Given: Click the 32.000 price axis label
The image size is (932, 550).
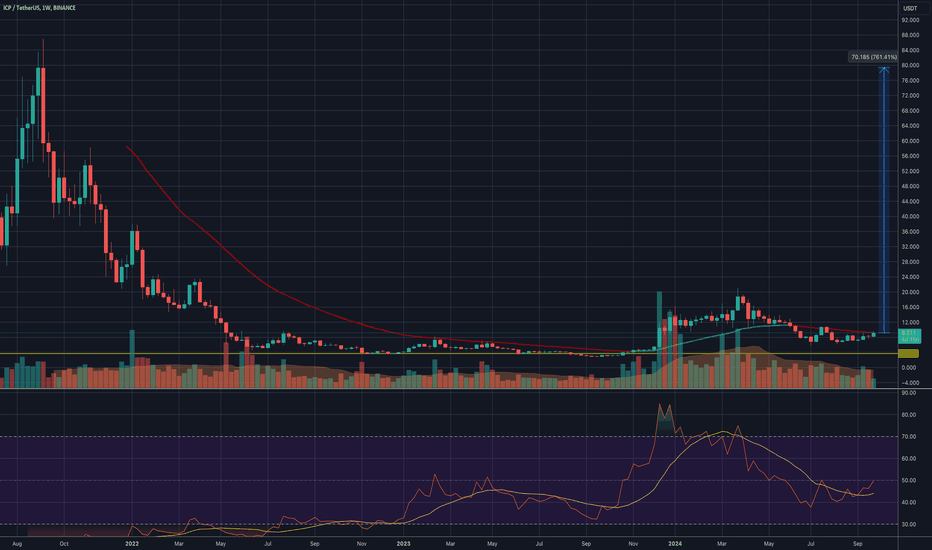Looking at the screenshot, I should [x=910, y=247].
